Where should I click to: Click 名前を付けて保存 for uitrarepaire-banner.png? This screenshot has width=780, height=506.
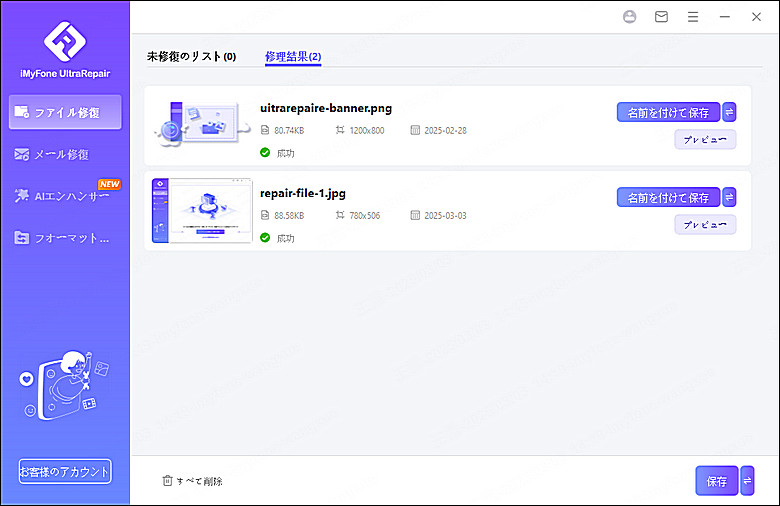click(x=668, y=112)
